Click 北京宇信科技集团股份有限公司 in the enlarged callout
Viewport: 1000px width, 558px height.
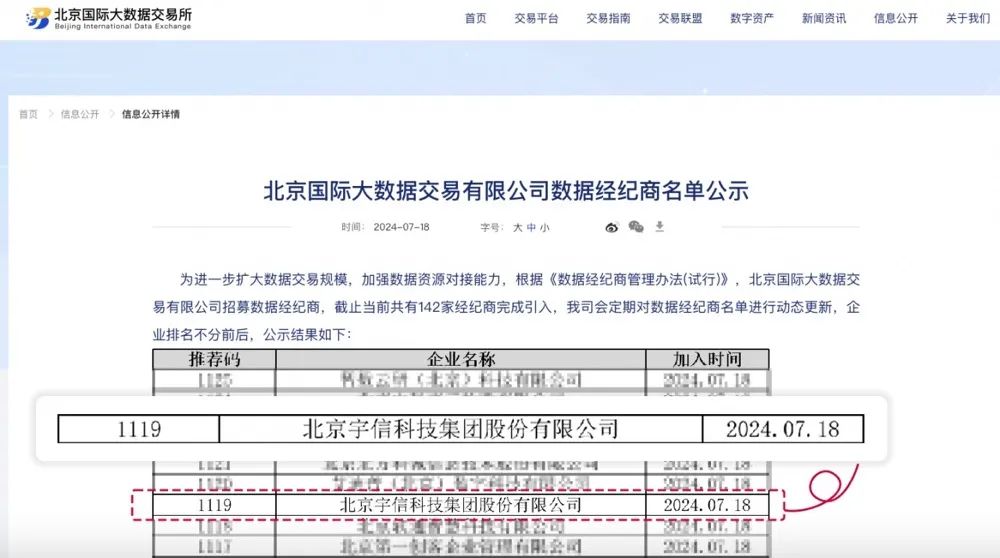pyautogui.click(x=460, y=429)
